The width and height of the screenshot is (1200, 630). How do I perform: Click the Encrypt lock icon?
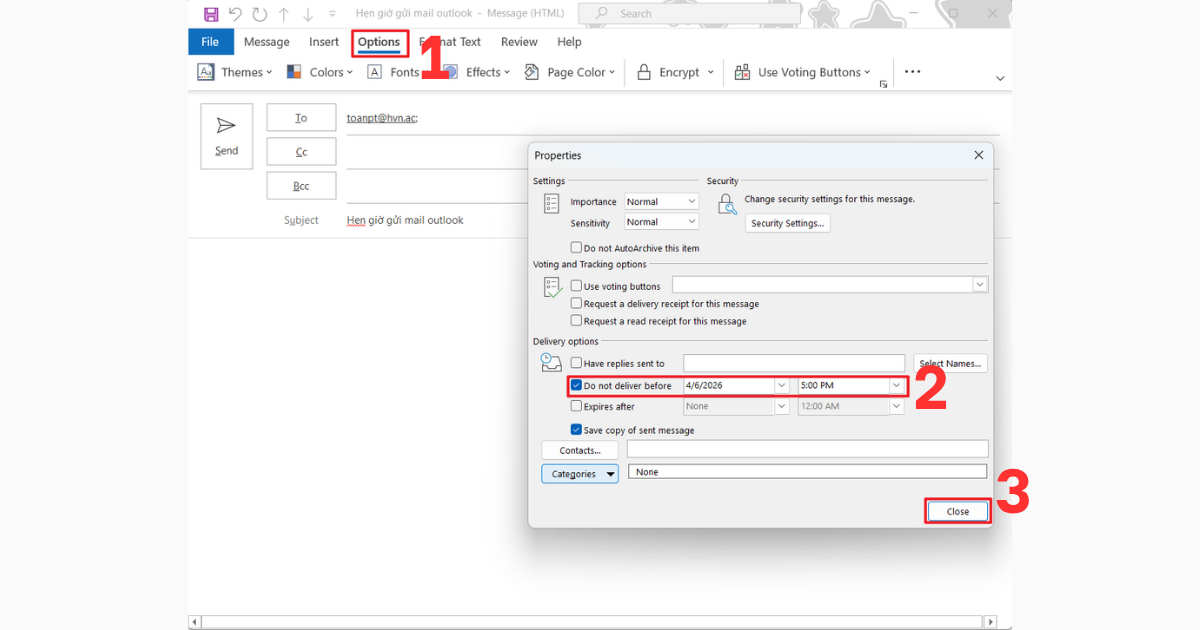point(644,72)
